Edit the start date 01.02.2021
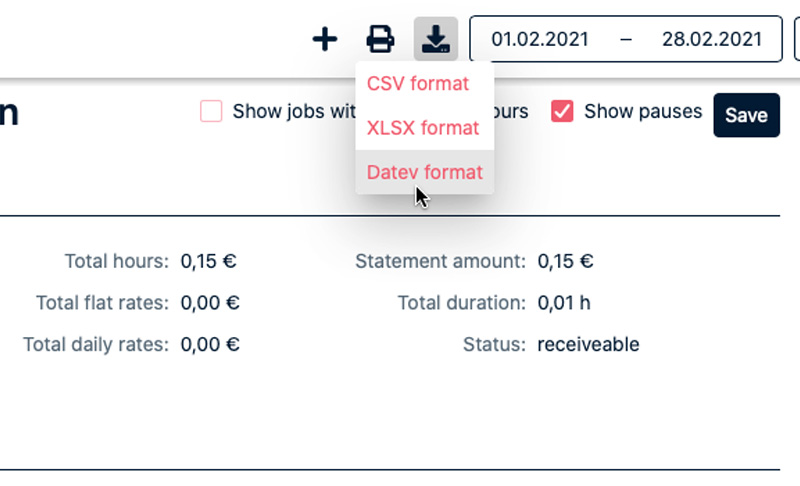 coord(540,40)
